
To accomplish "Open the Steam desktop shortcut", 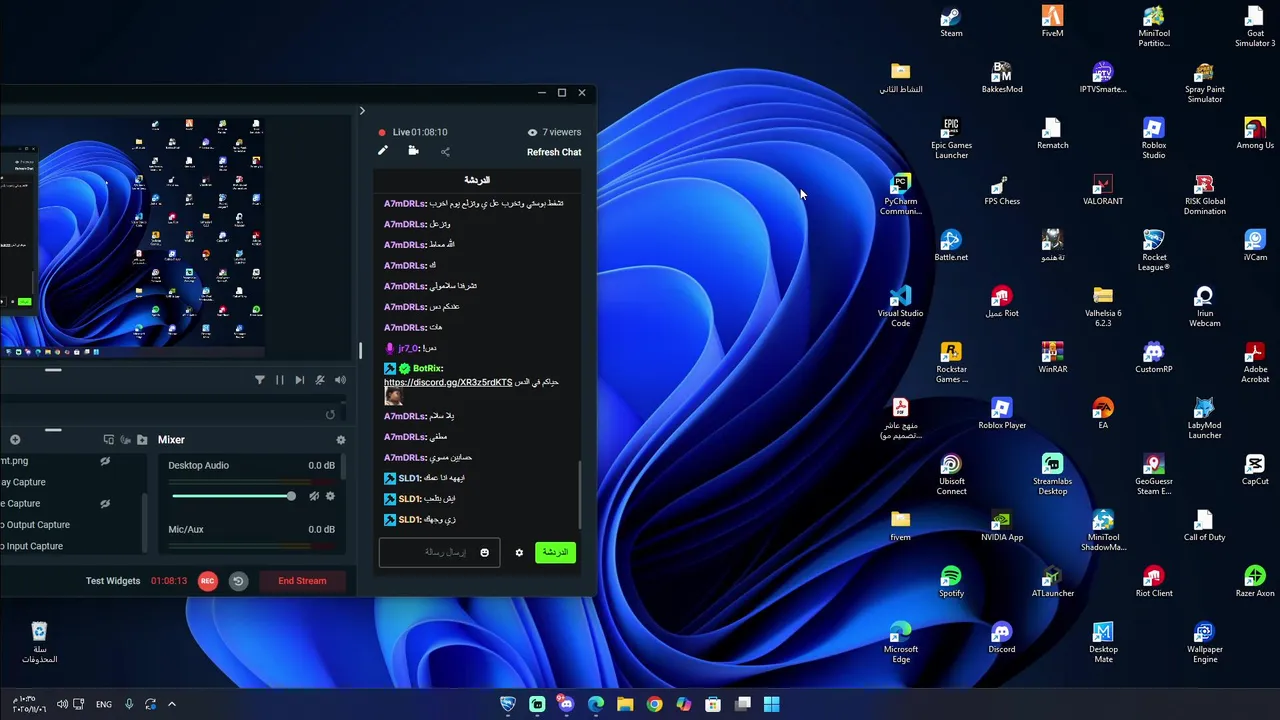I will coord(951,22).
